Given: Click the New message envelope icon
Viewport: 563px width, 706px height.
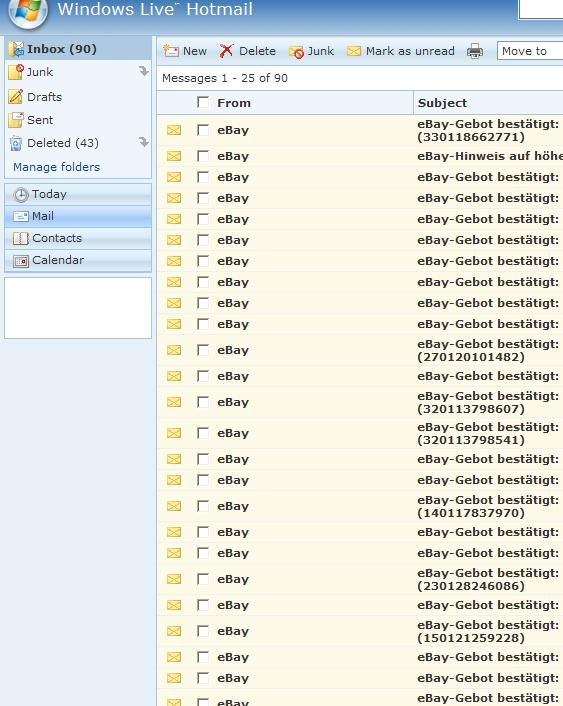Looking at the screenshot, I should coord(171,51).
